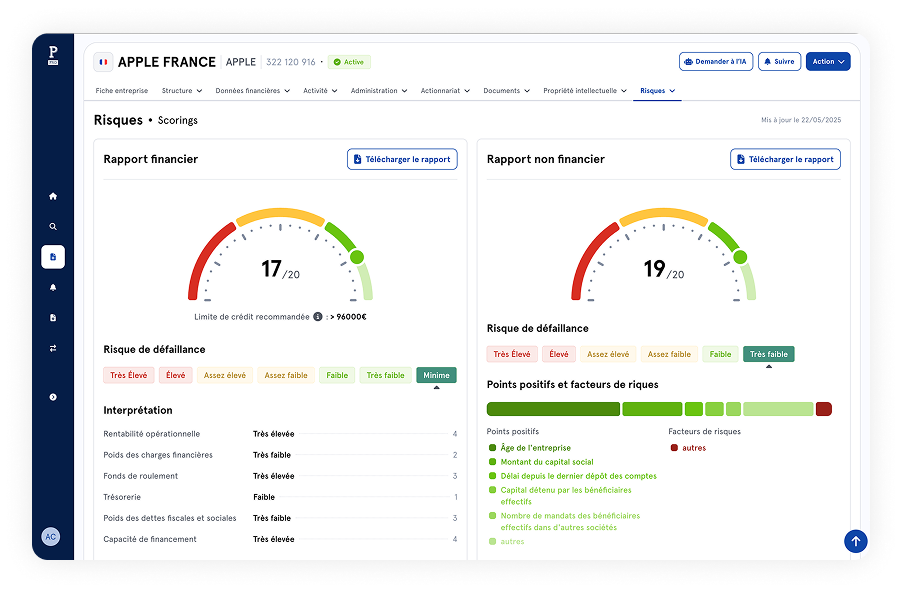Click the scroll-to-top arrow button

coord(855,541)
